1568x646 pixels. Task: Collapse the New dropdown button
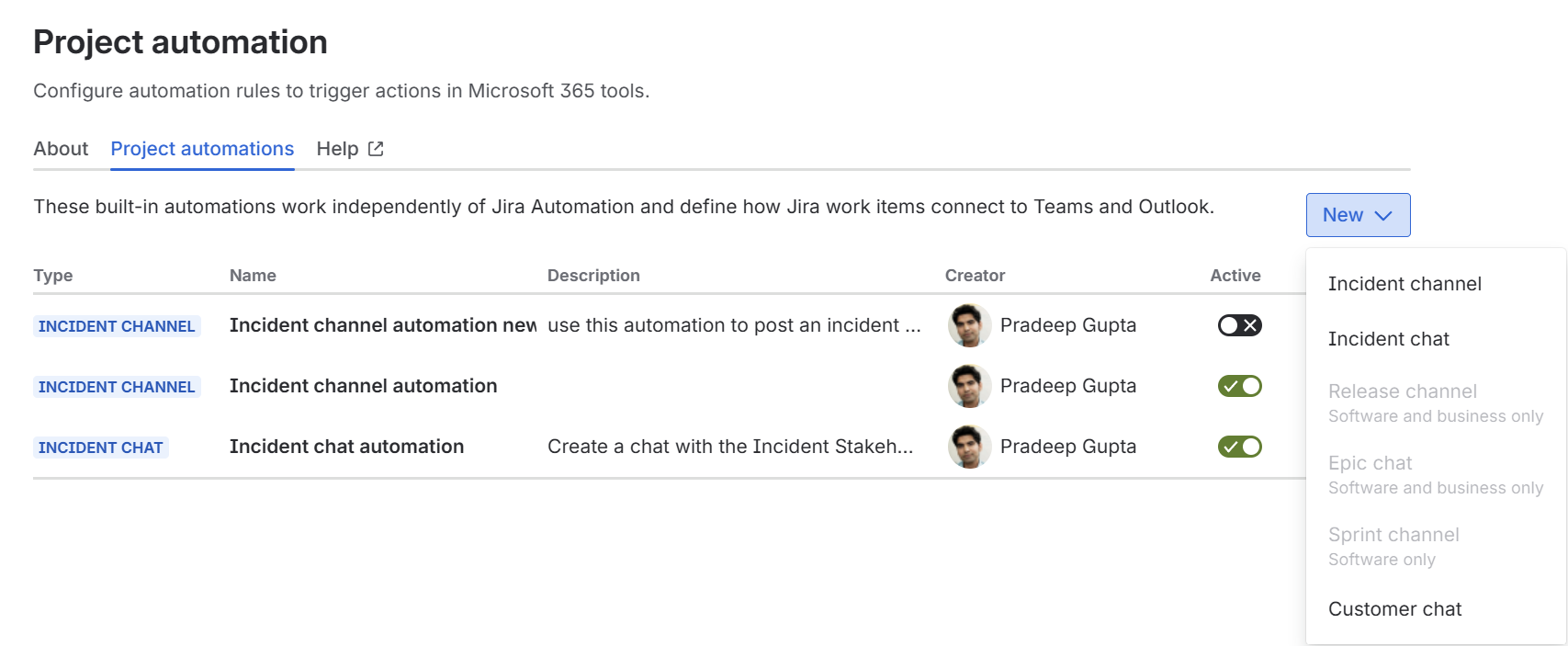click(1358, 215)
